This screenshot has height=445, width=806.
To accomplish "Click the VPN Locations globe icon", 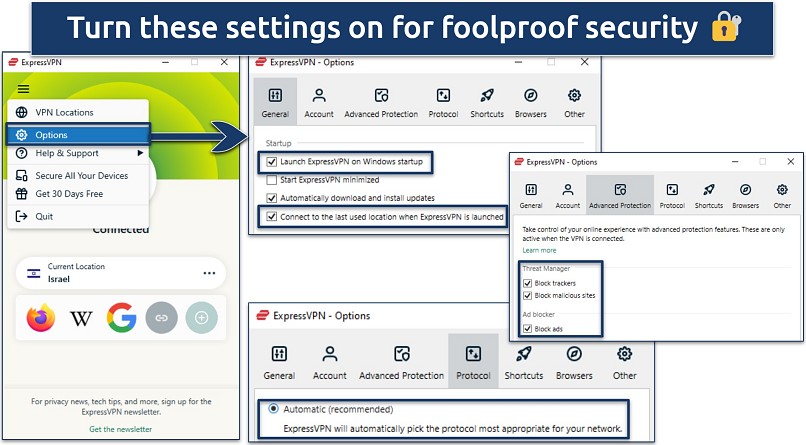I will (x=22, y=112).
